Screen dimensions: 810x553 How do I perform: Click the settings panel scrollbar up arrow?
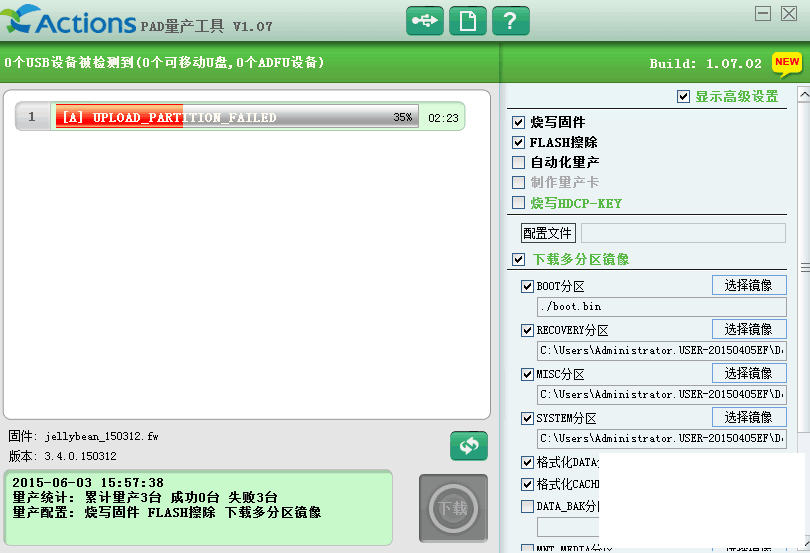[x=804, y=95]
